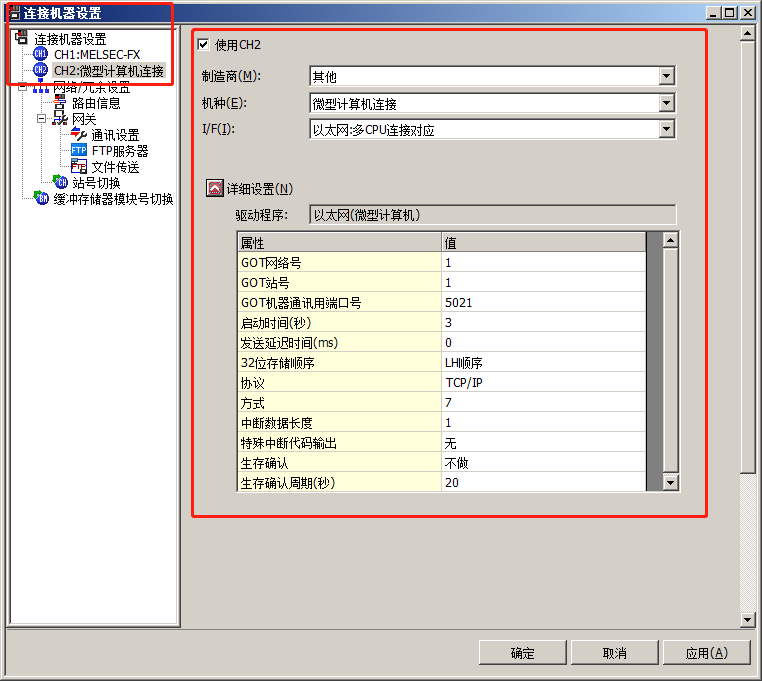Uncheck the 使用CH2 checkbox
The image size is (762, 681).
coord(204,44)
